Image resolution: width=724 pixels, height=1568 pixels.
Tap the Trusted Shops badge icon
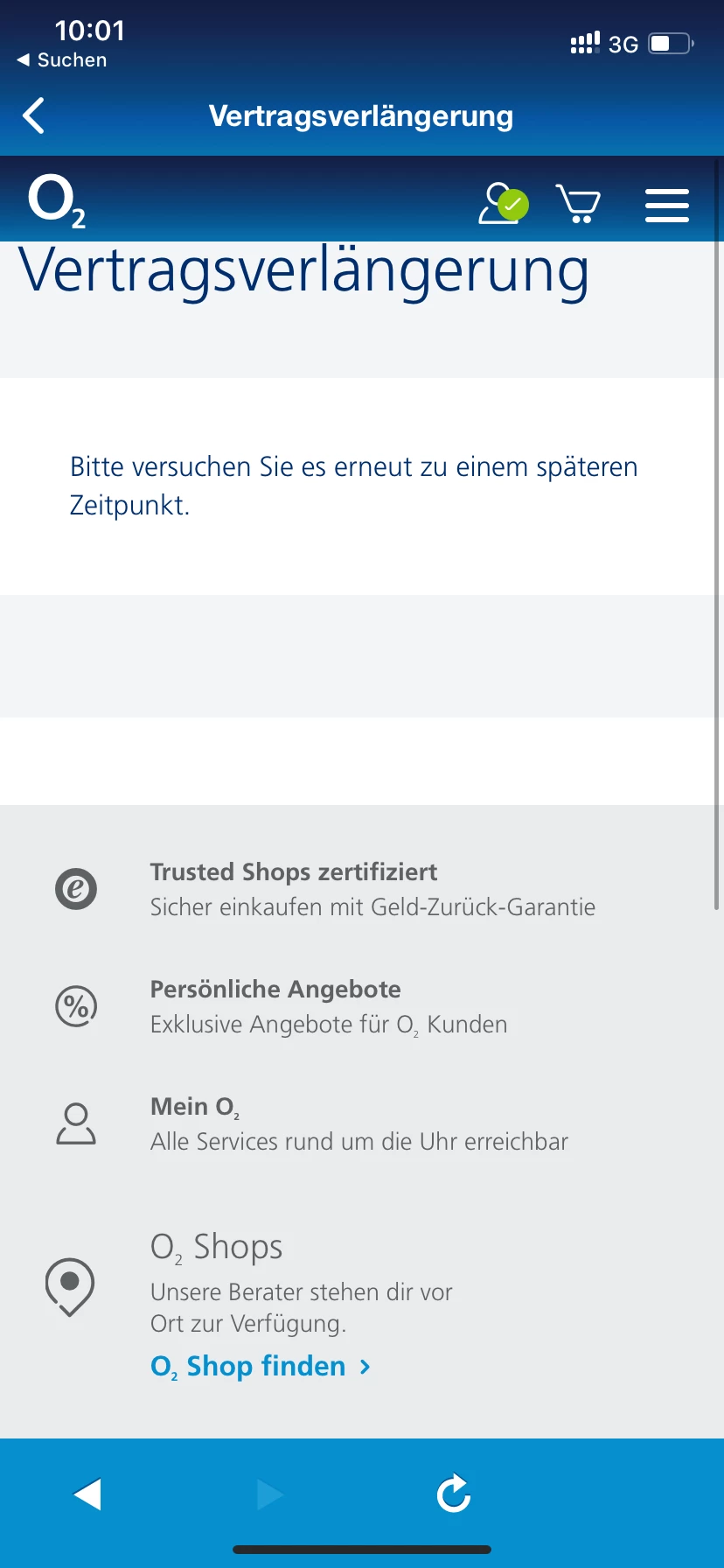pyautogui.click(x=76, y=889)
